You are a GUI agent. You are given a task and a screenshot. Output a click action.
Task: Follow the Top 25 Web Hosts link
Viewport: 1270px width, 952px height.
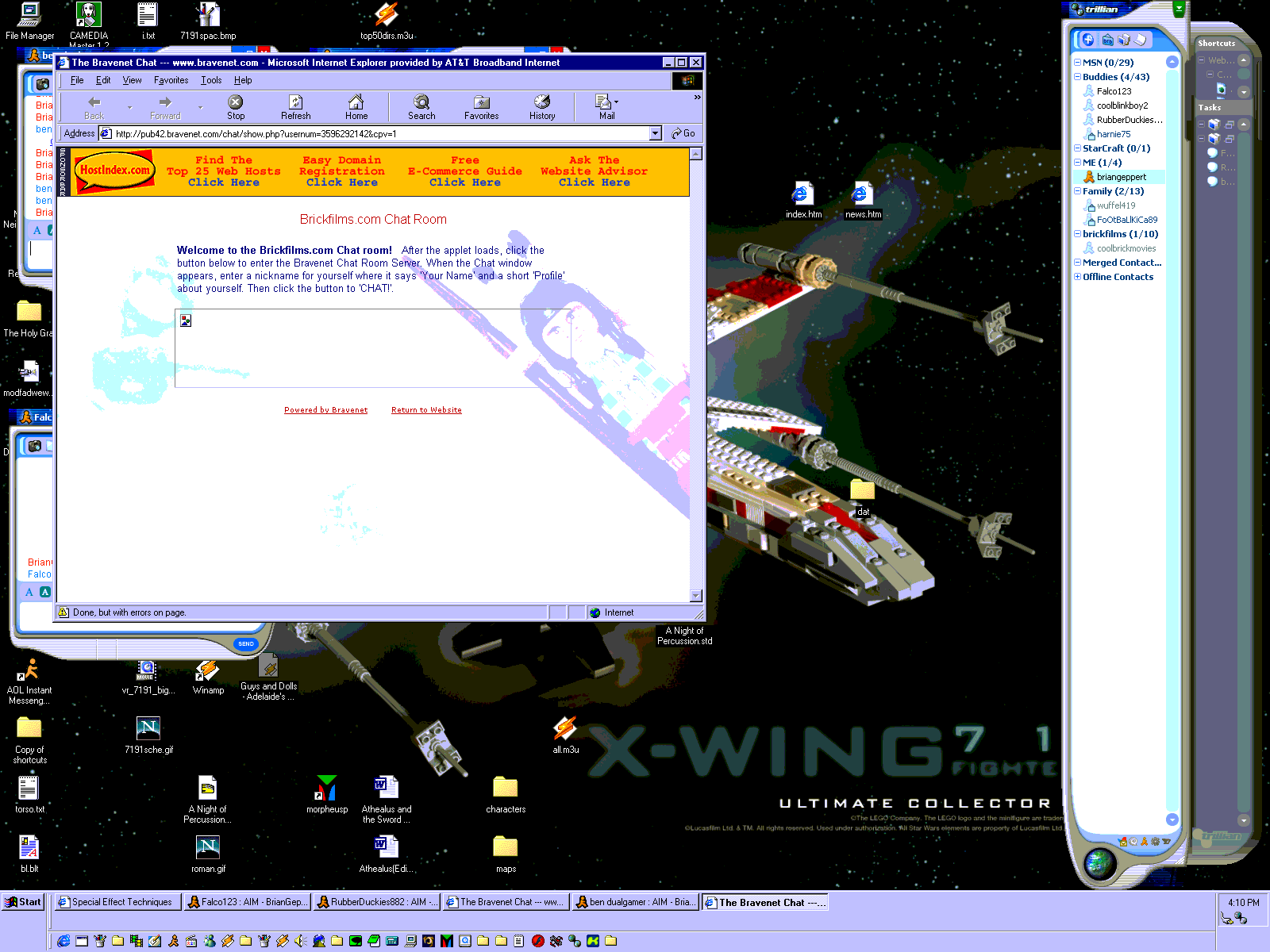pos(224,171)
